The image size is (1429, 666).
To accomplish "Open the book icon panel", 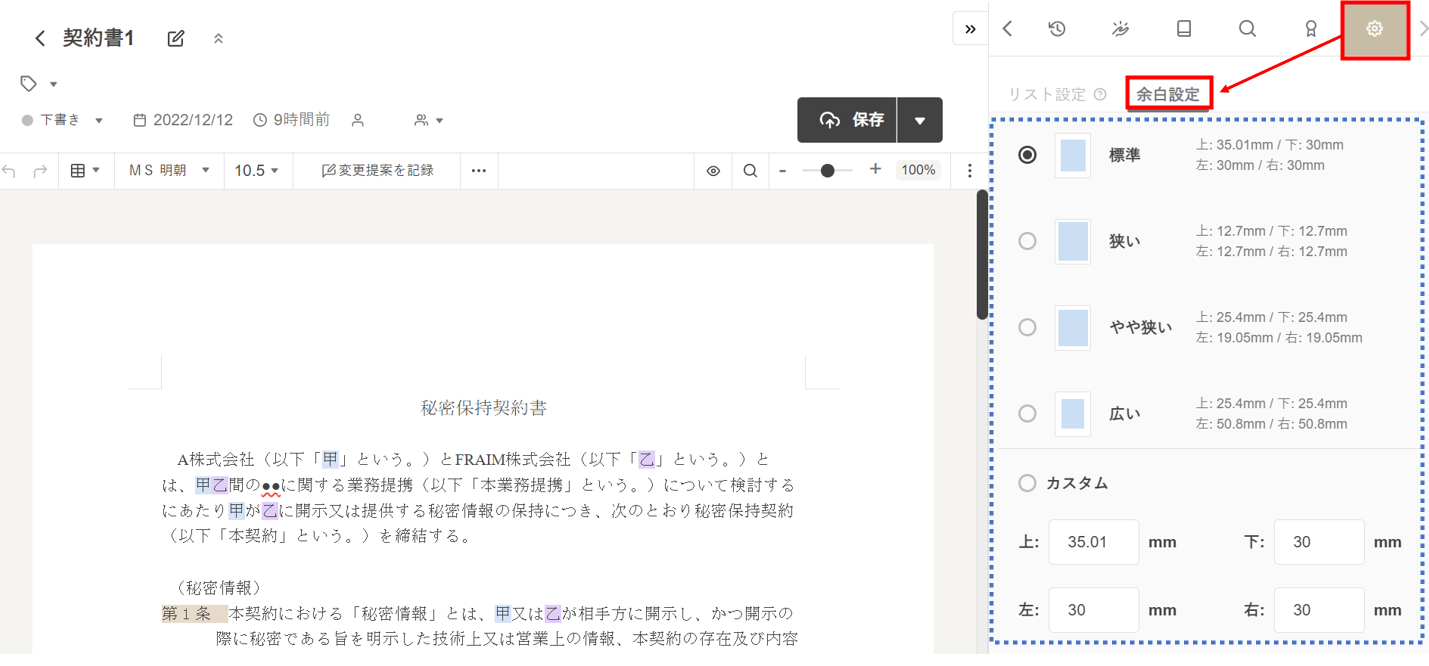I will tap(1184, 29).
